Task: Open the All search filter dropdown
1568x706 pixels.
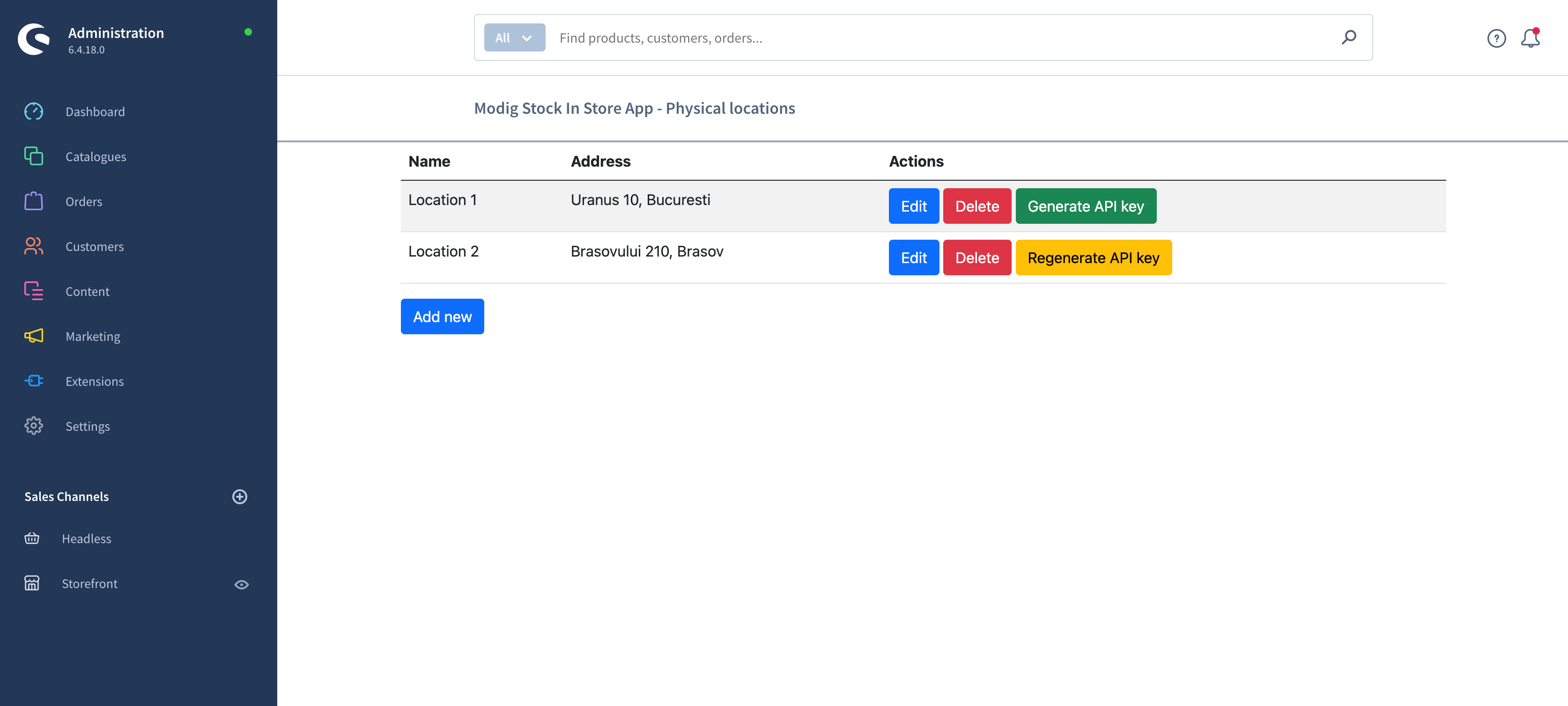Action: [514, 38]
